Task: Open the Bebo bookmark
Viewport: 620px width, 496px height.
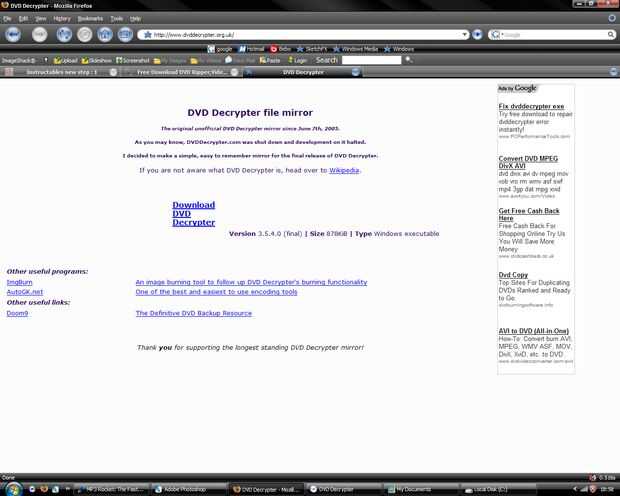Action: [x=280, y=49]
